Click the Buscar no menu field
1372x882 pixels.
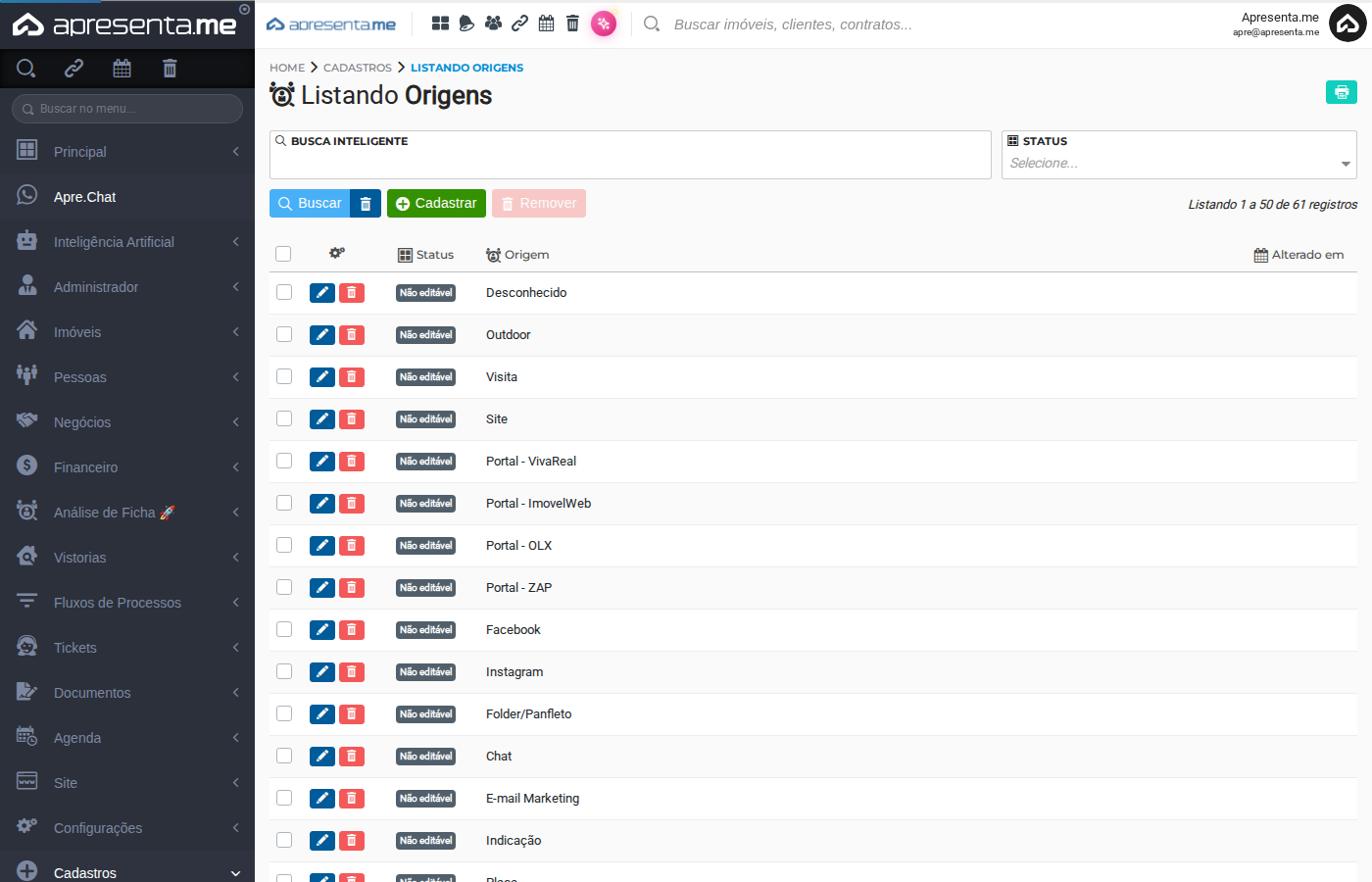(127, 109)
